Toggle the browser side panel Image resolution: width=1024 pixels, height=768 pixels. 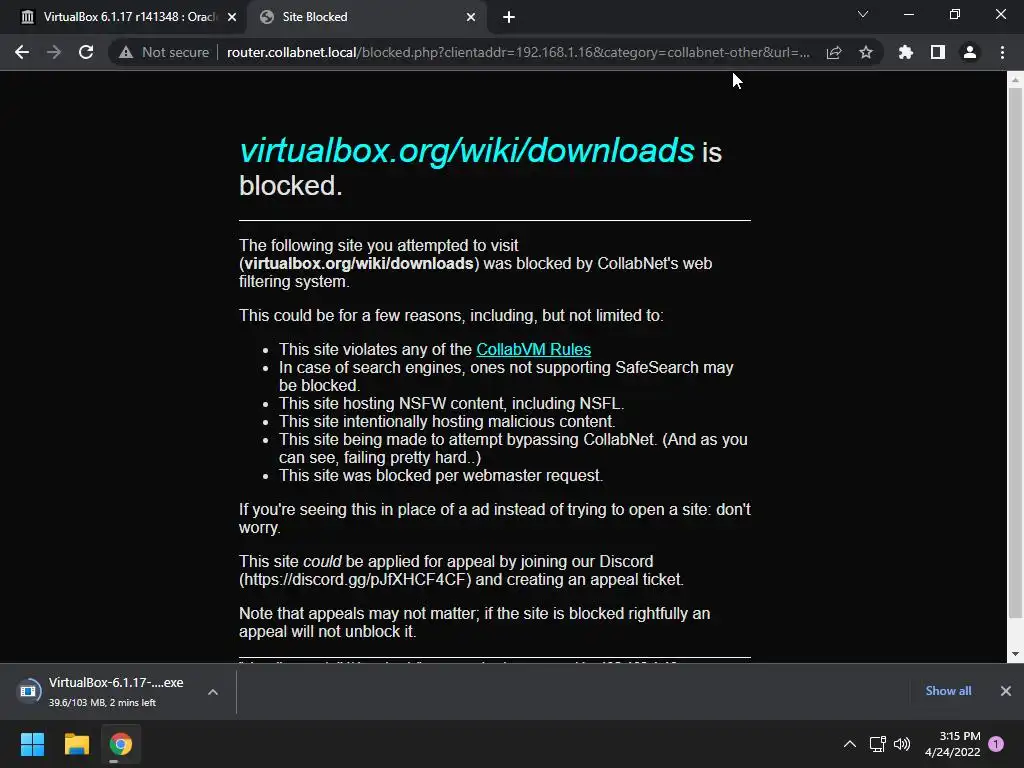point(938,52)
